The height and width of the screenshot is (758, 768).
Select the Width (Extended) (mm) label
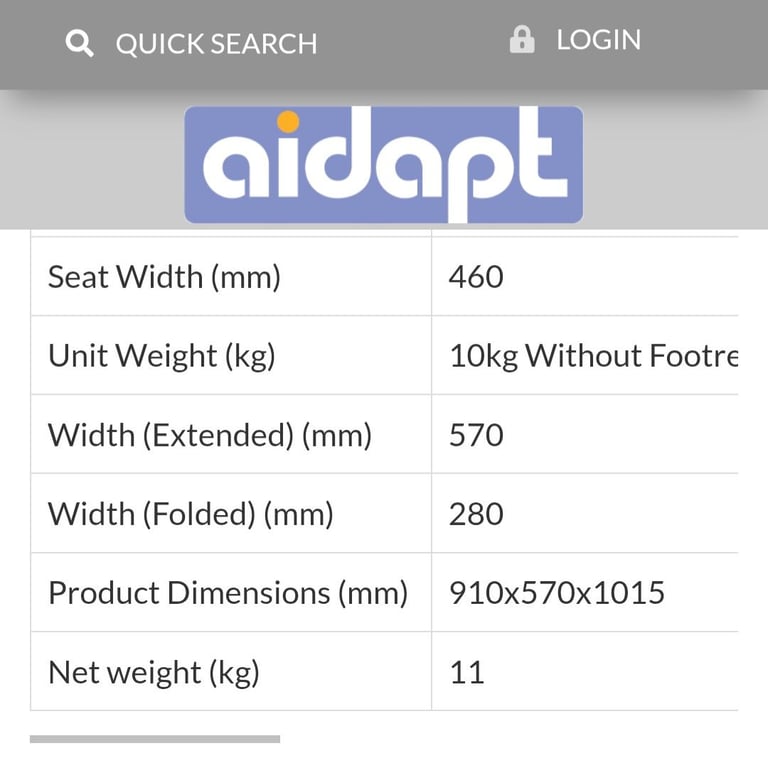click(210, 435)
